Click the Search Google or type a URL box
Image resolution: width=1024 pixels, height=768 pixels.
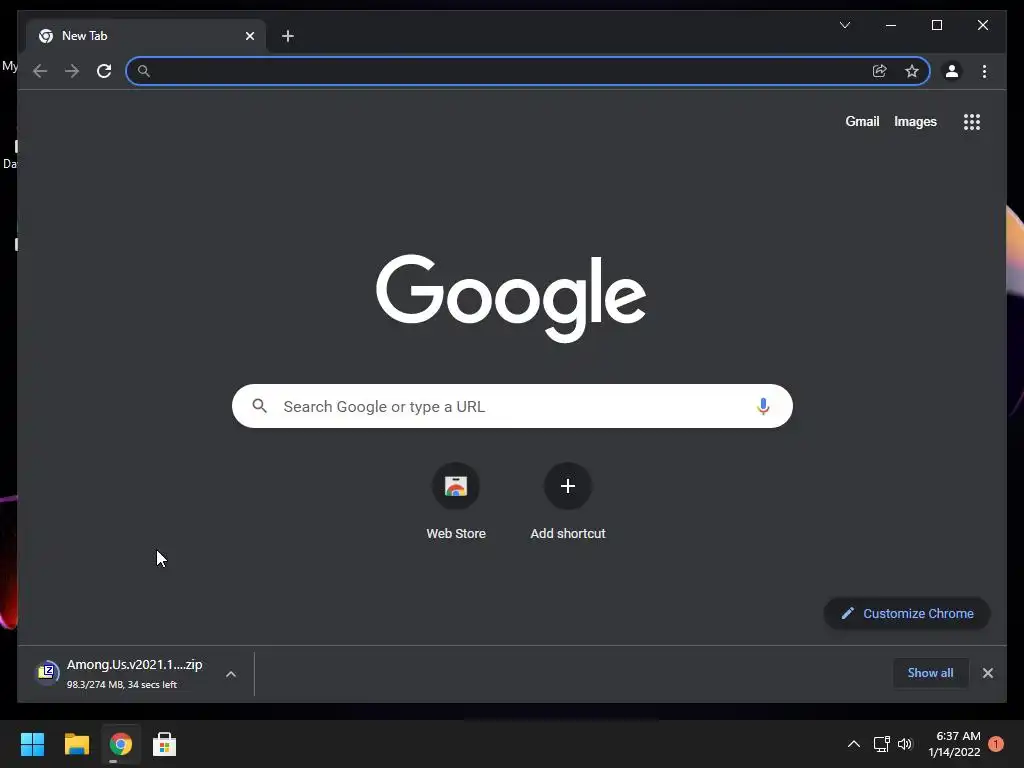[x=512, y=406]
